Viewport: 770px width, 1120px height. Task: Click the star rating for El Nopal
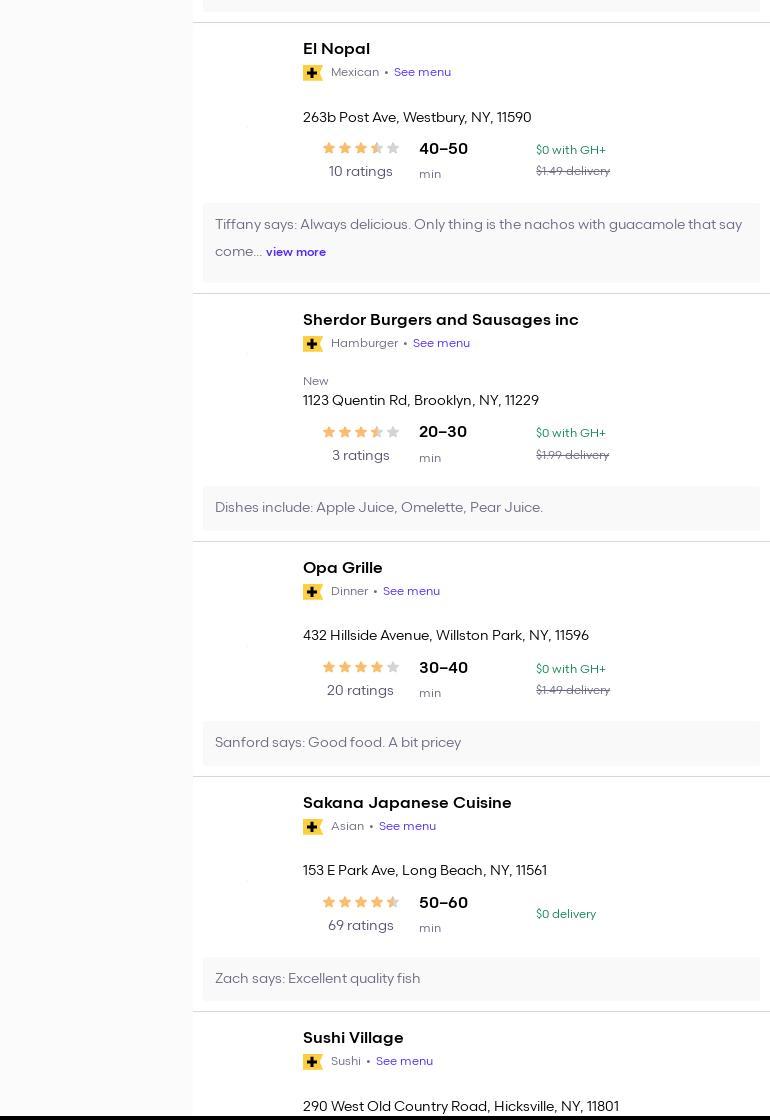[360, 148]
